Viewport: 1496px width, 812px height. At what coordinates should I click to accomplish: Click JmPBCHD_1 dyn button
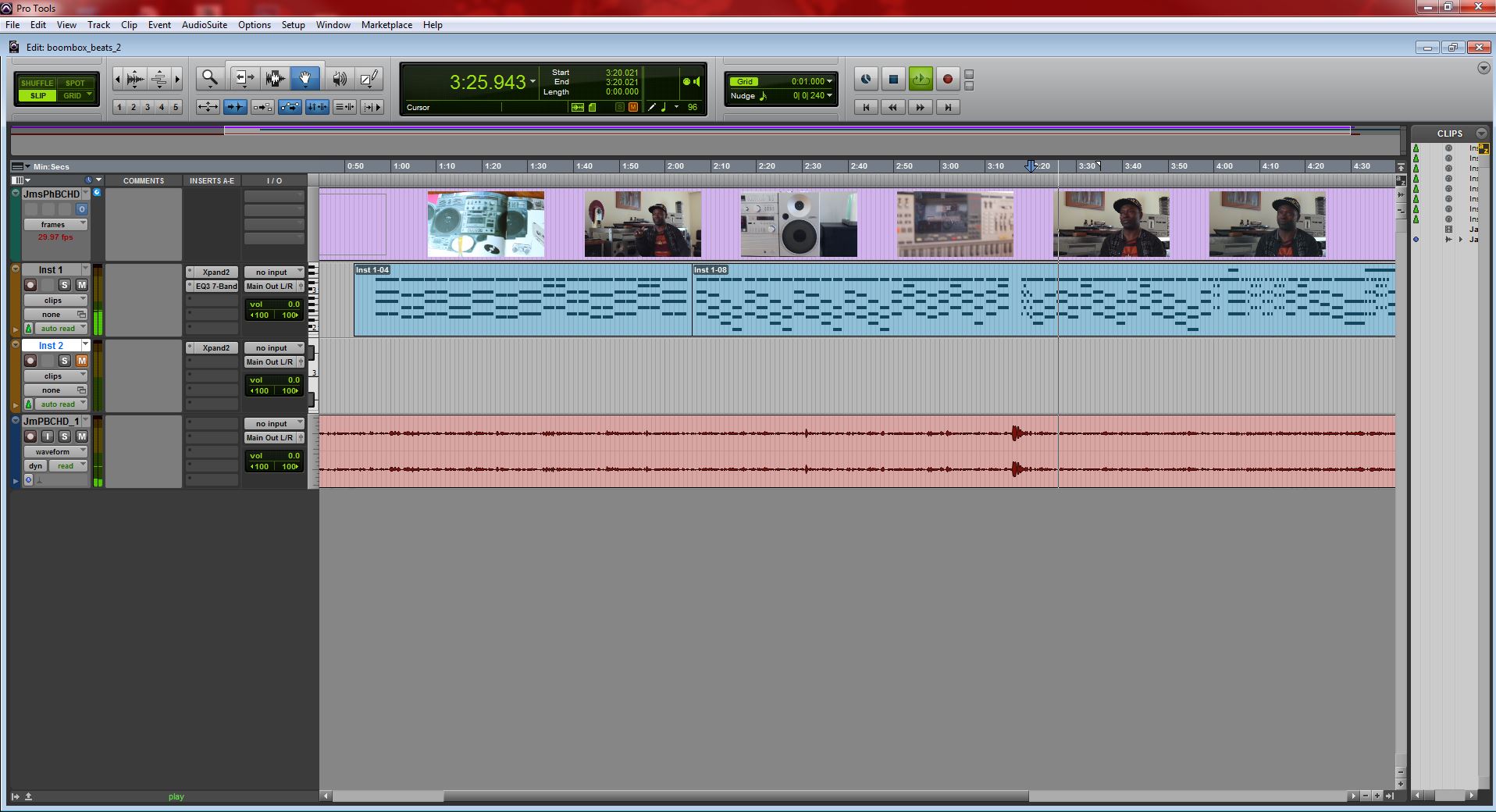35,465
